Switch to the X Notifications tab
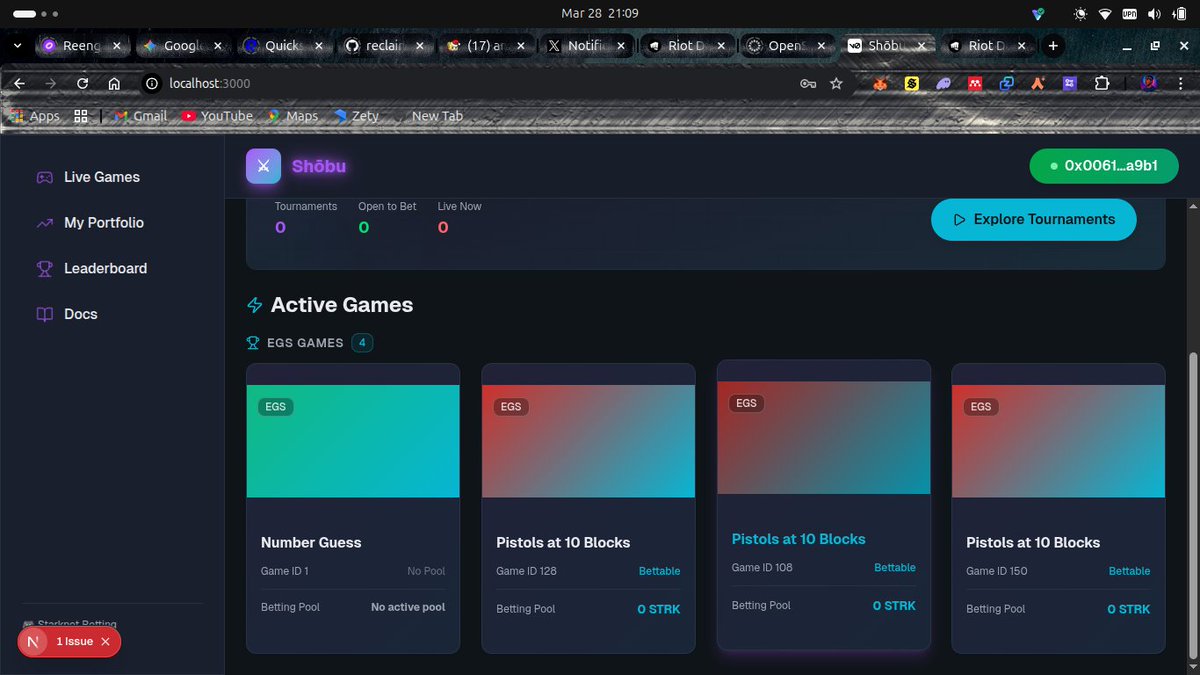The width and height of the screenshot is (1200, 675). pyautogui.click(x=587, y=46)
